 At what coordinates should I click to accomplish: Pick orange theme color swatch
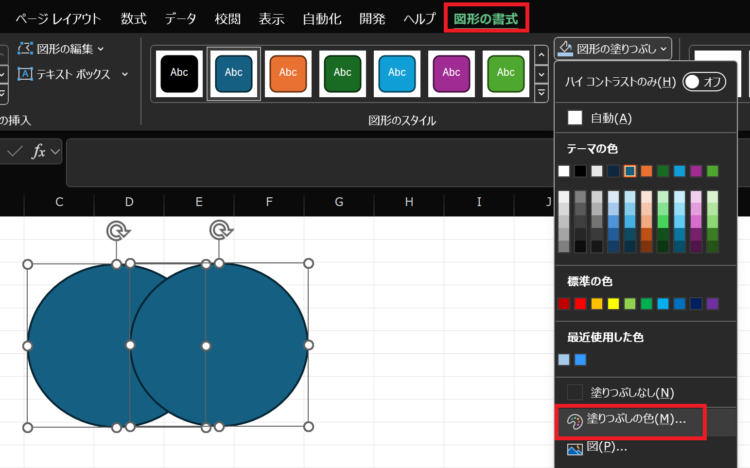coord(646,171)
